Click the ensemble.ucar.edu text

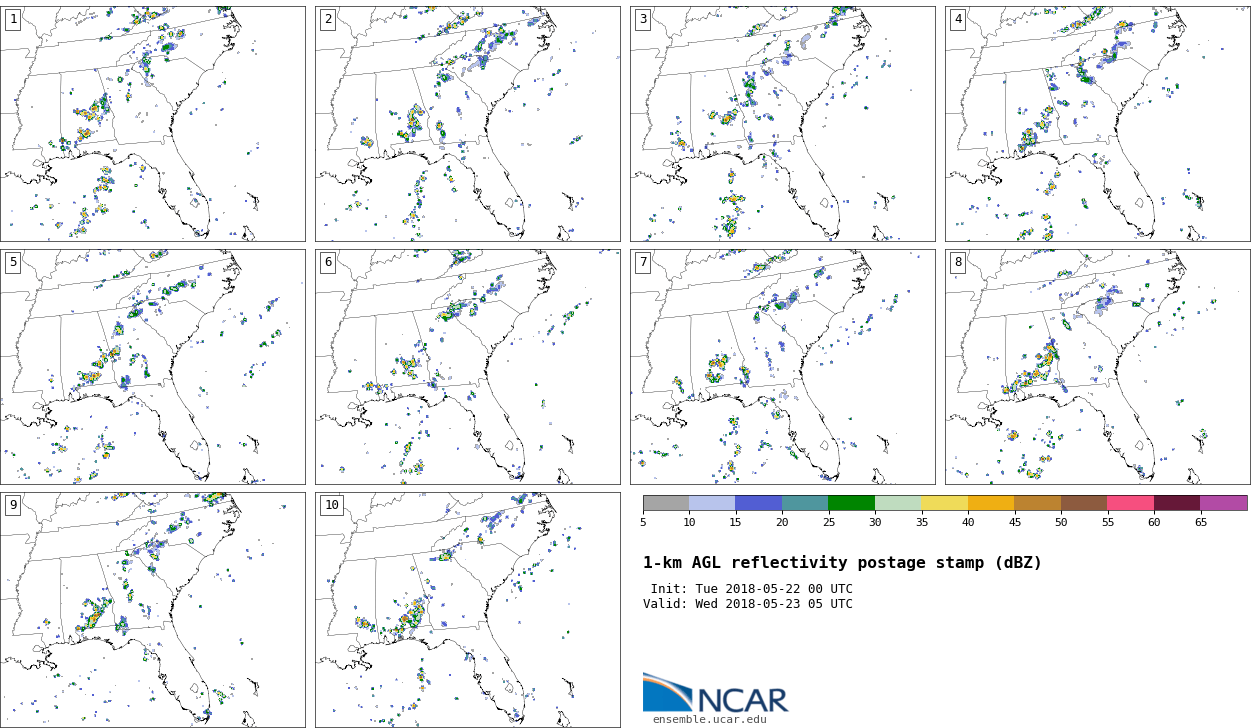[710, 719]
